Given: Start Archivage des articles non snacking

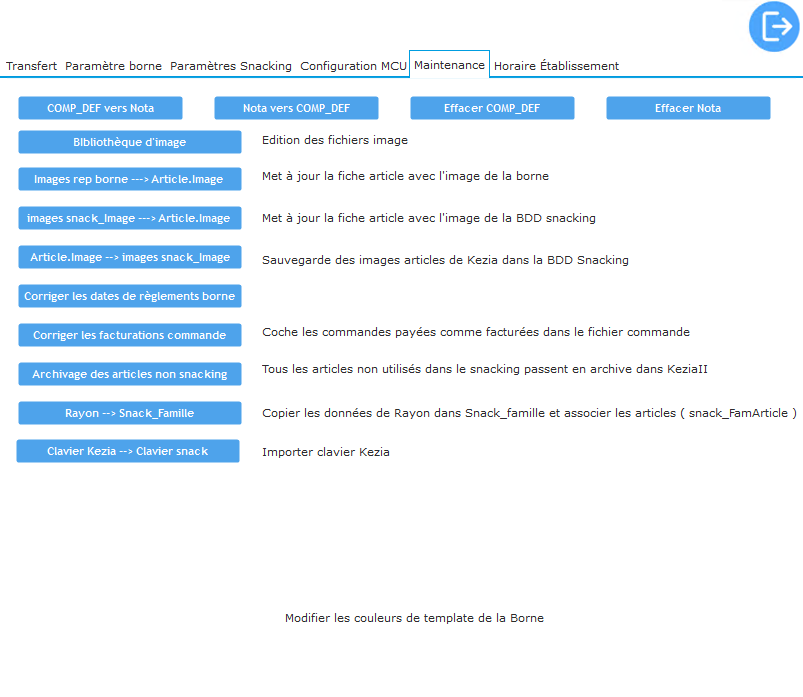Looking at the screenshot, I should click(x=130, y=374).
